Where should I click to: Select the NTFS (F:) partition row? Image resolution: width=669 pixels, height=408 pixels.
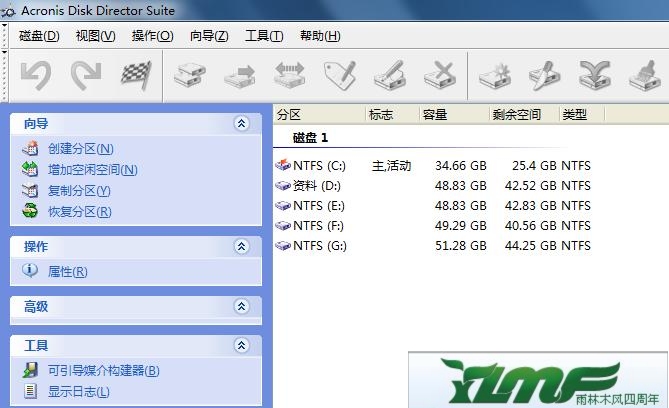pyautogui.click(x=433, y=225)
